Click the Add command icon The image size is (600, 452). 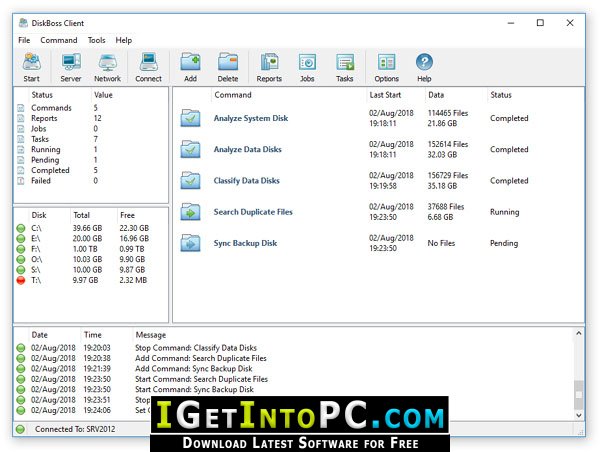pyautogui.click(x=190, y=62)
